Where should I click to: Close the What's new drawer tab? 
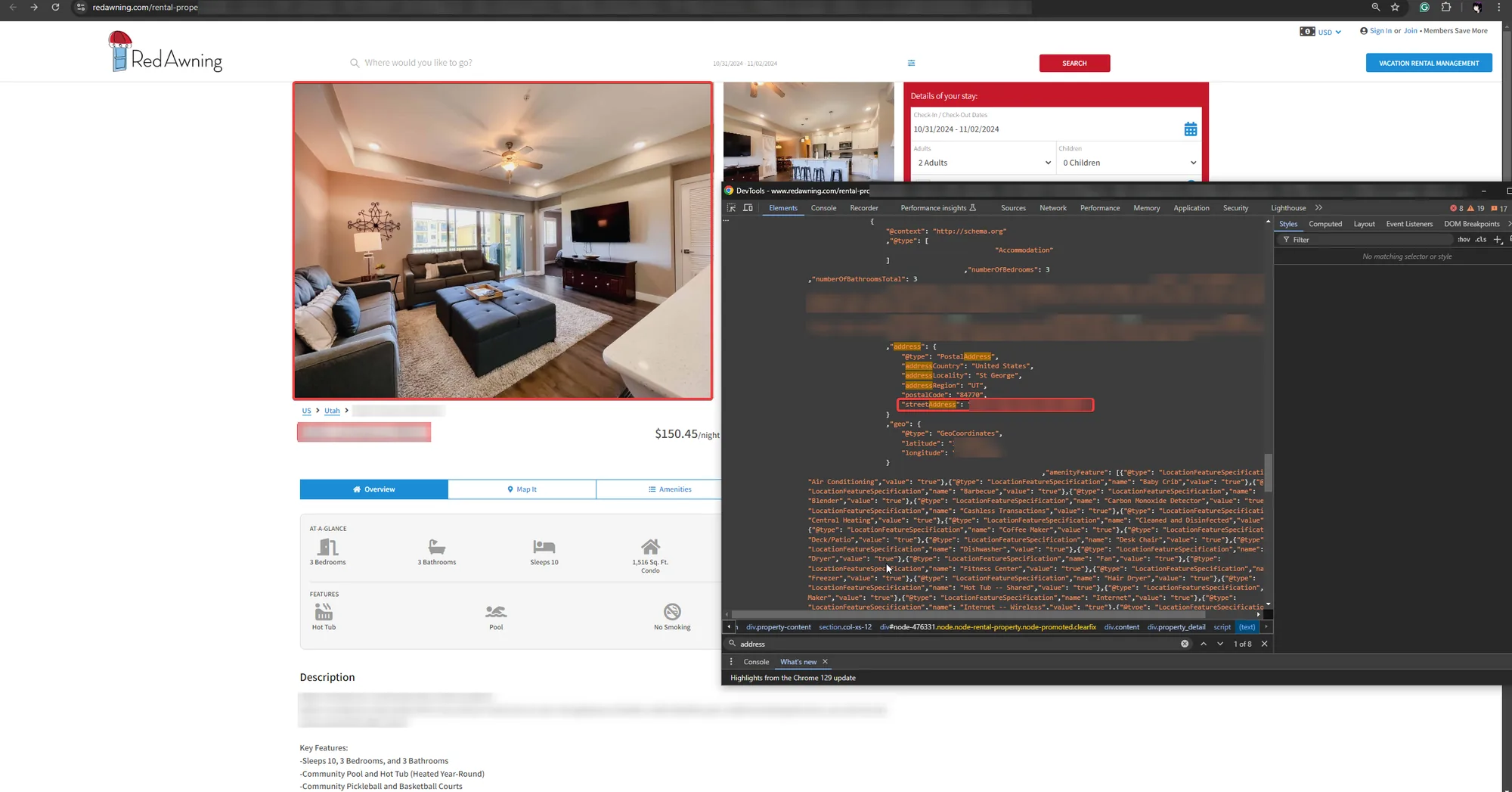coord(825,662)
